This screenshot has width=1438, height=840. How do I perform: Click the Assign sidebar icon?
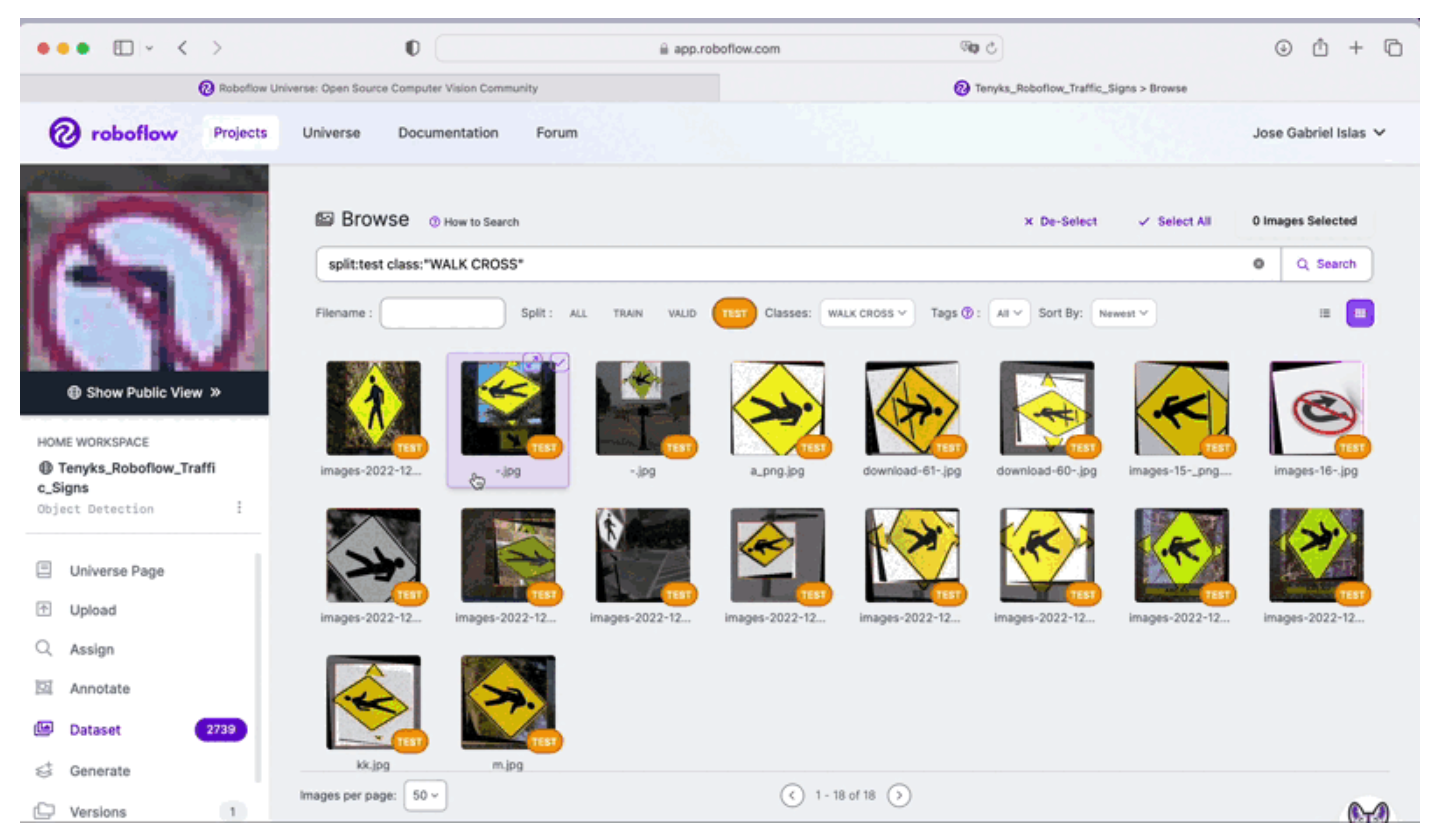click(44, 649)
